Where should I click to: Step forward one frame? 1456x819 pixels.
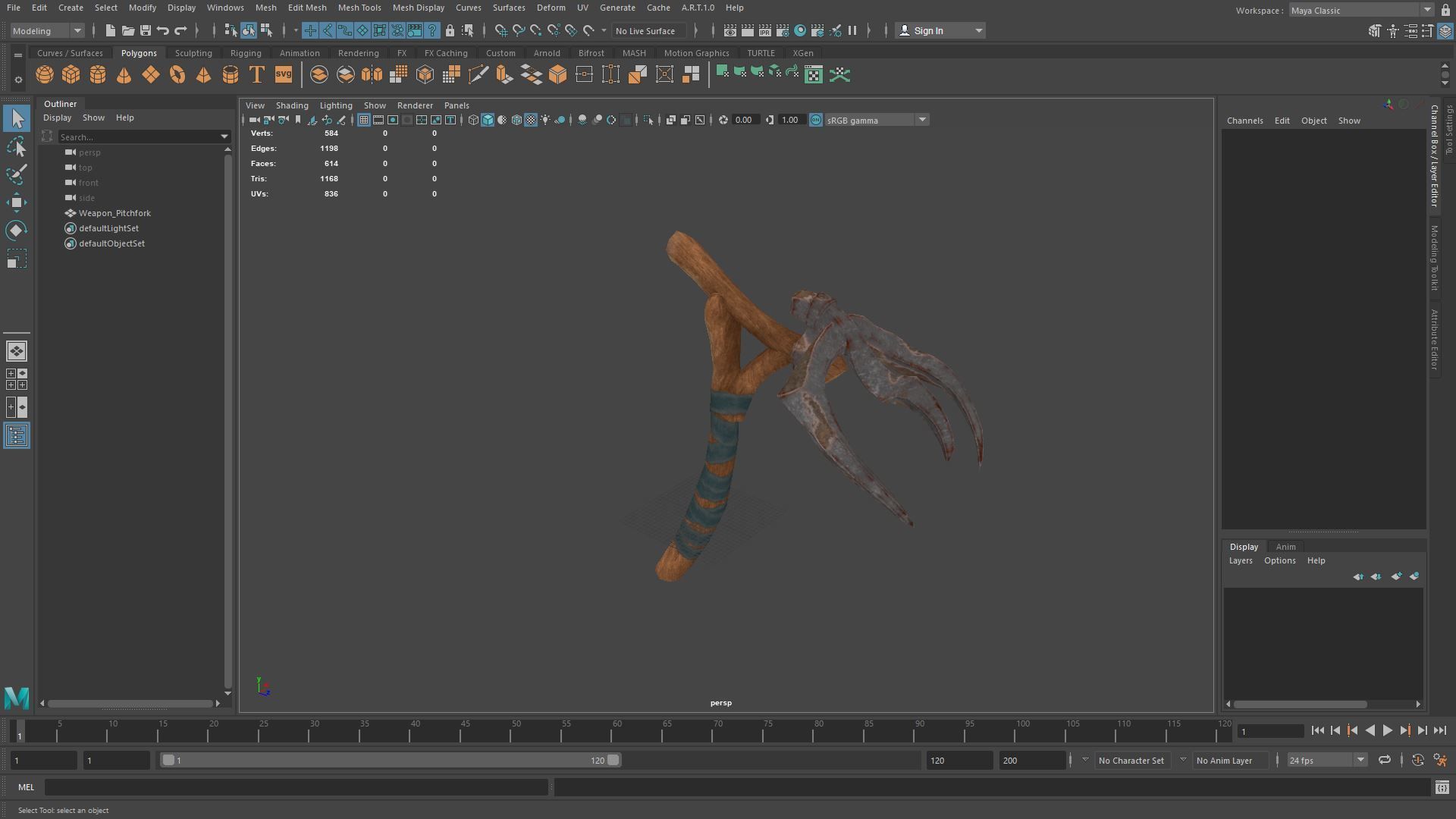(x=1422, y=731)
